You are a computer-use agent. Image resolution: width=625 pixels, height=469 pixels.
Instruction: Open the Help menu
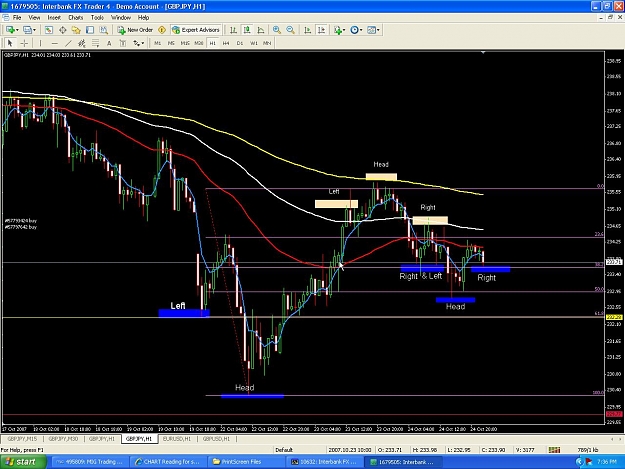pos(143,18)
